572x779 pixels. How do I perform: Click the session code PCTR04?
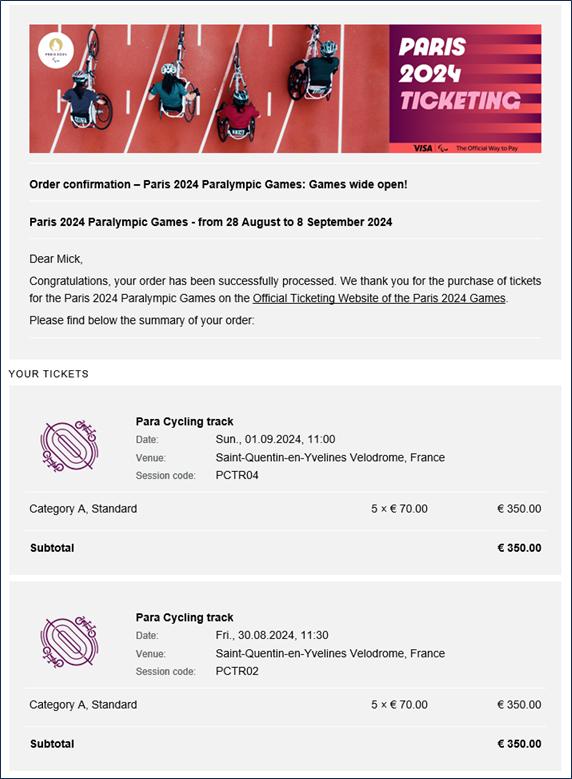(x=237, y=475)
